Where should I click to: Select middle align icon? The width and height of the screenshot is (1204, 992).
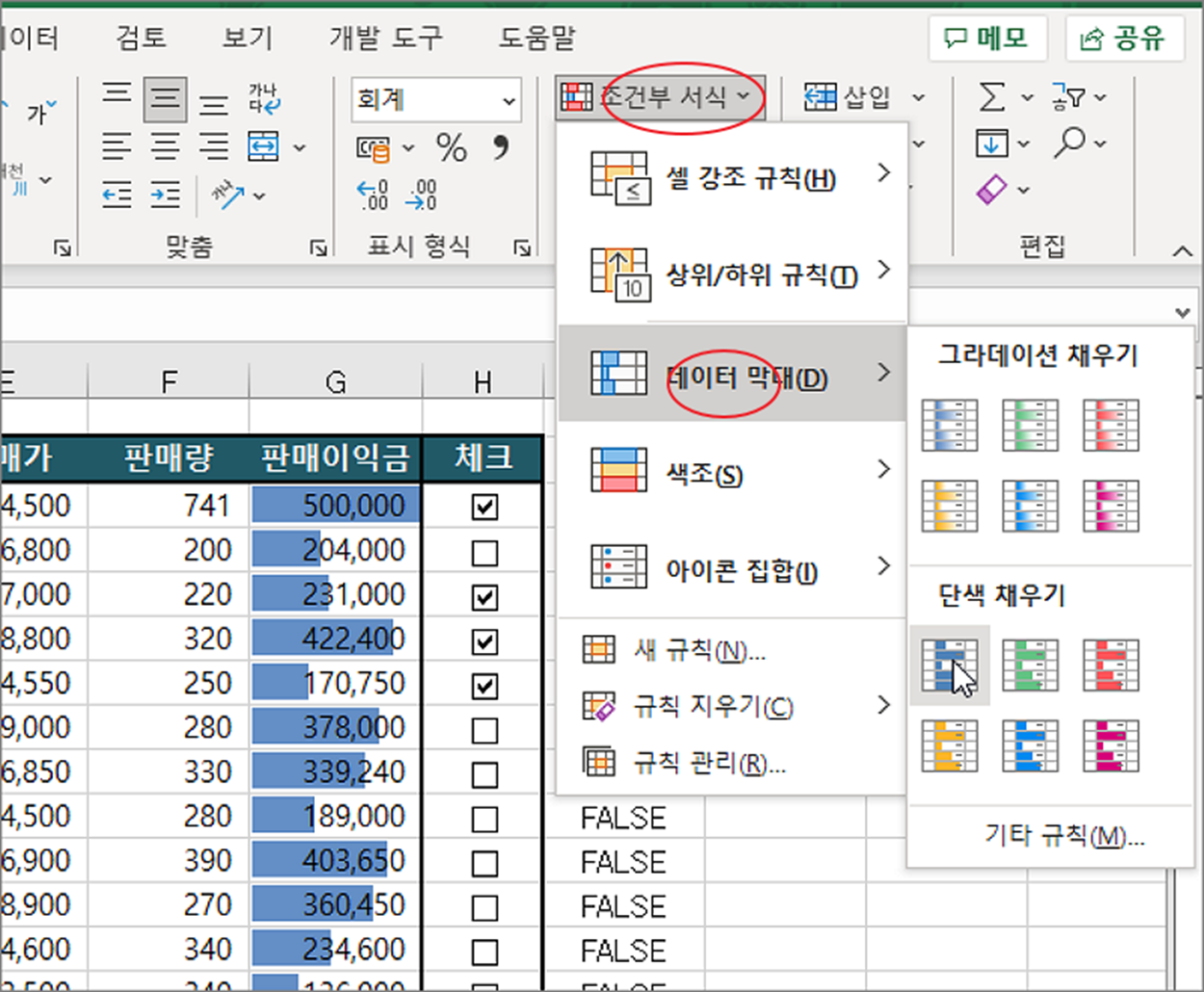point(165,99)
